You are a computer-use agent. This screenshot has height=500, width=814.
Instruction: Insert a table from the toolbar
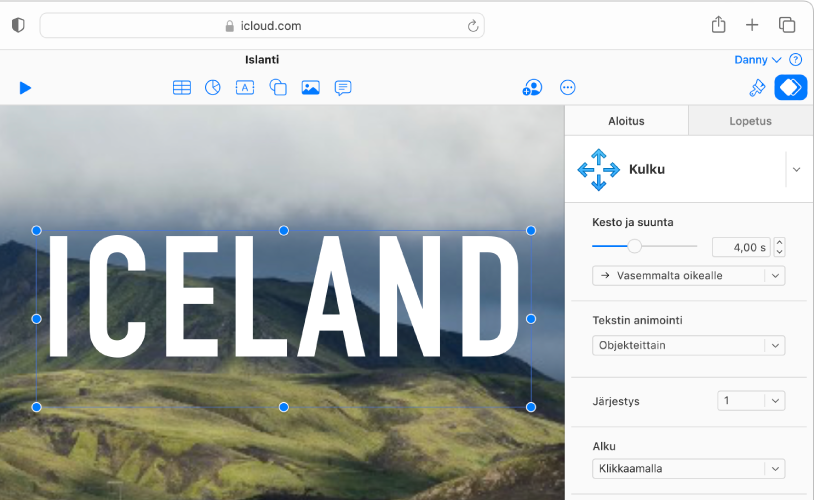tap(182, 88)
